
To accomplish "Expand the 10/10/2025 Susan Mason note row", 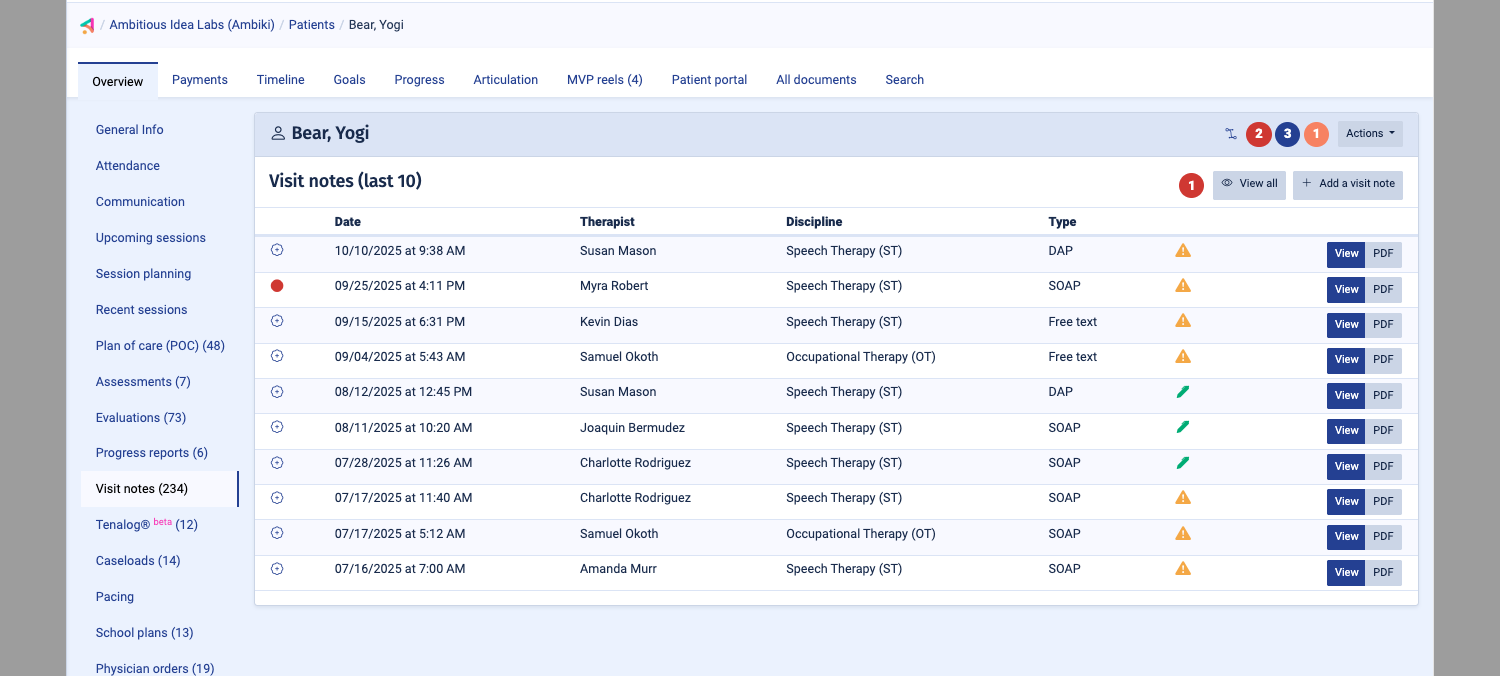I will point(277,250).
